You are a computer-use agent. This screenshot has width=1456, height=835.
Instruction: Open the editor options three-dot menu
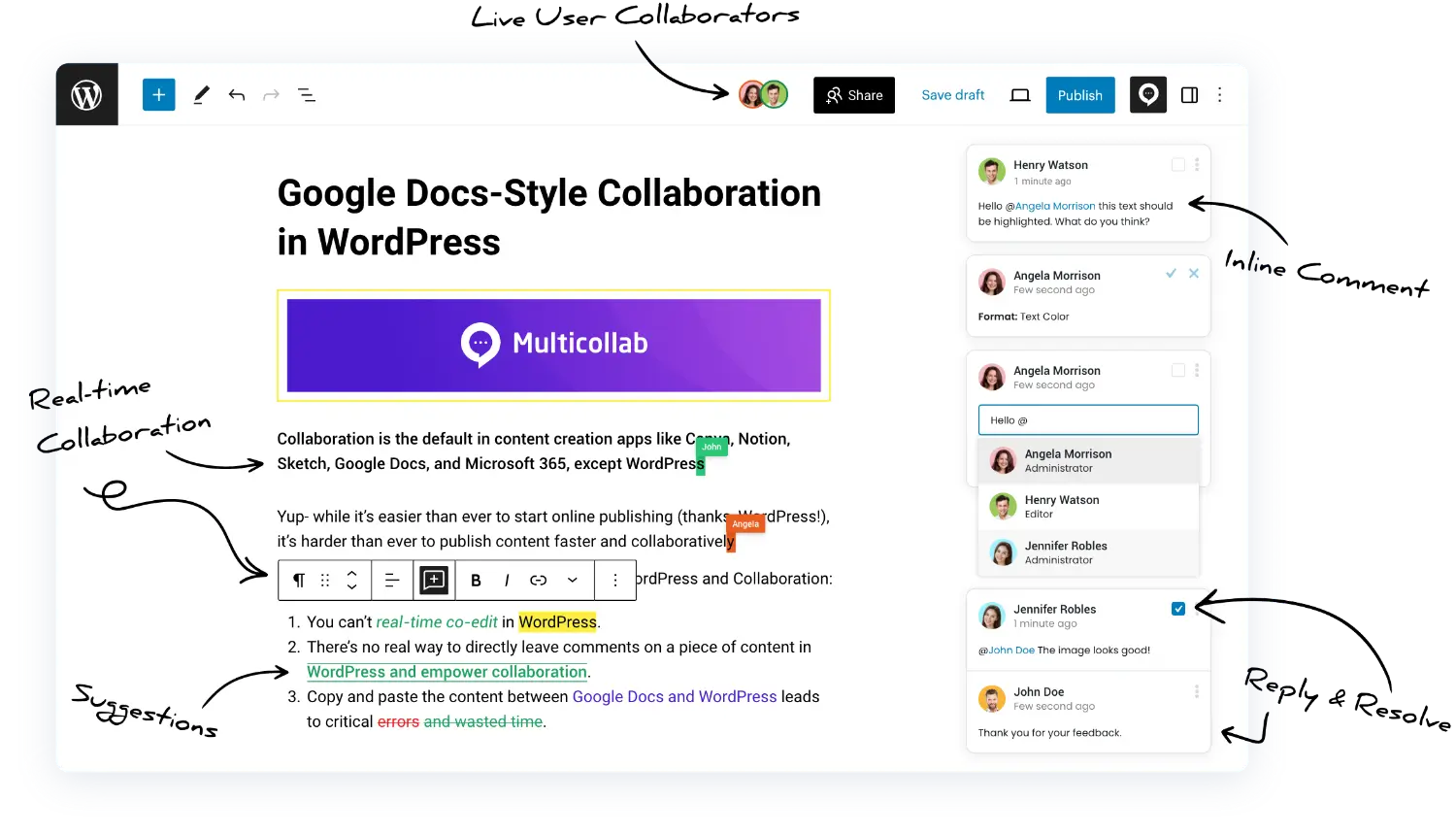click(1220, 95)
